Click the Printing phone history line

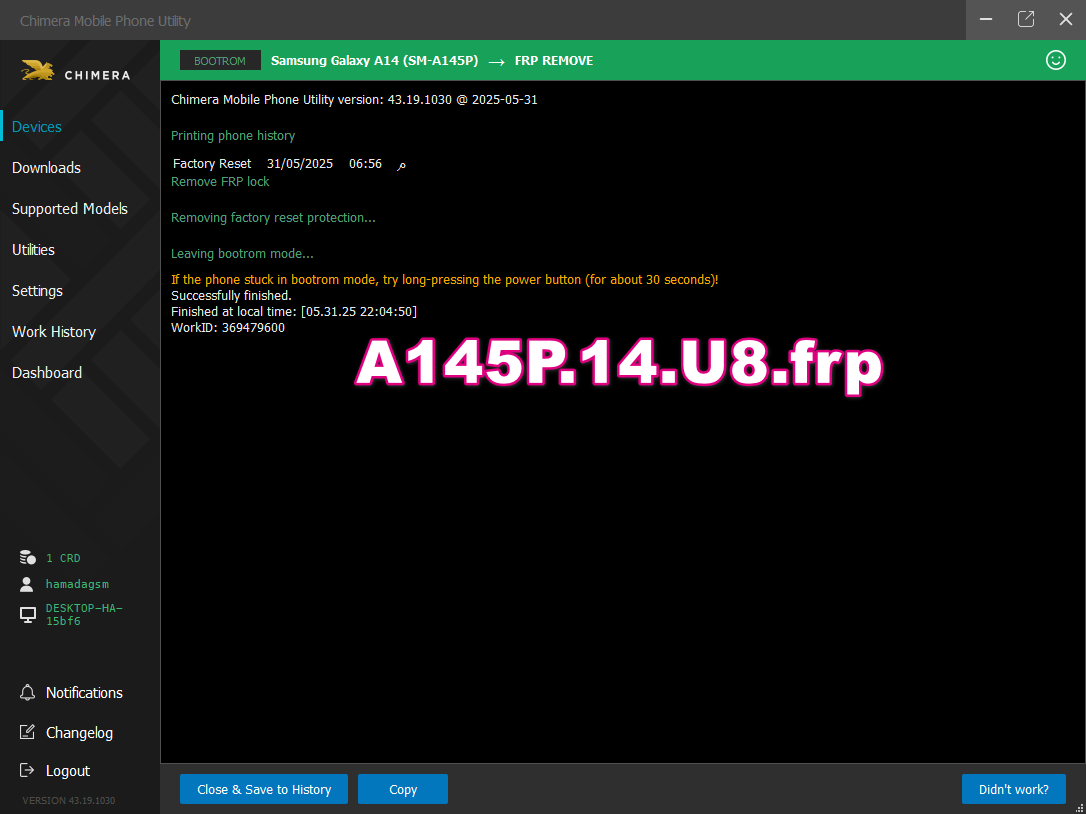[233, 136]
